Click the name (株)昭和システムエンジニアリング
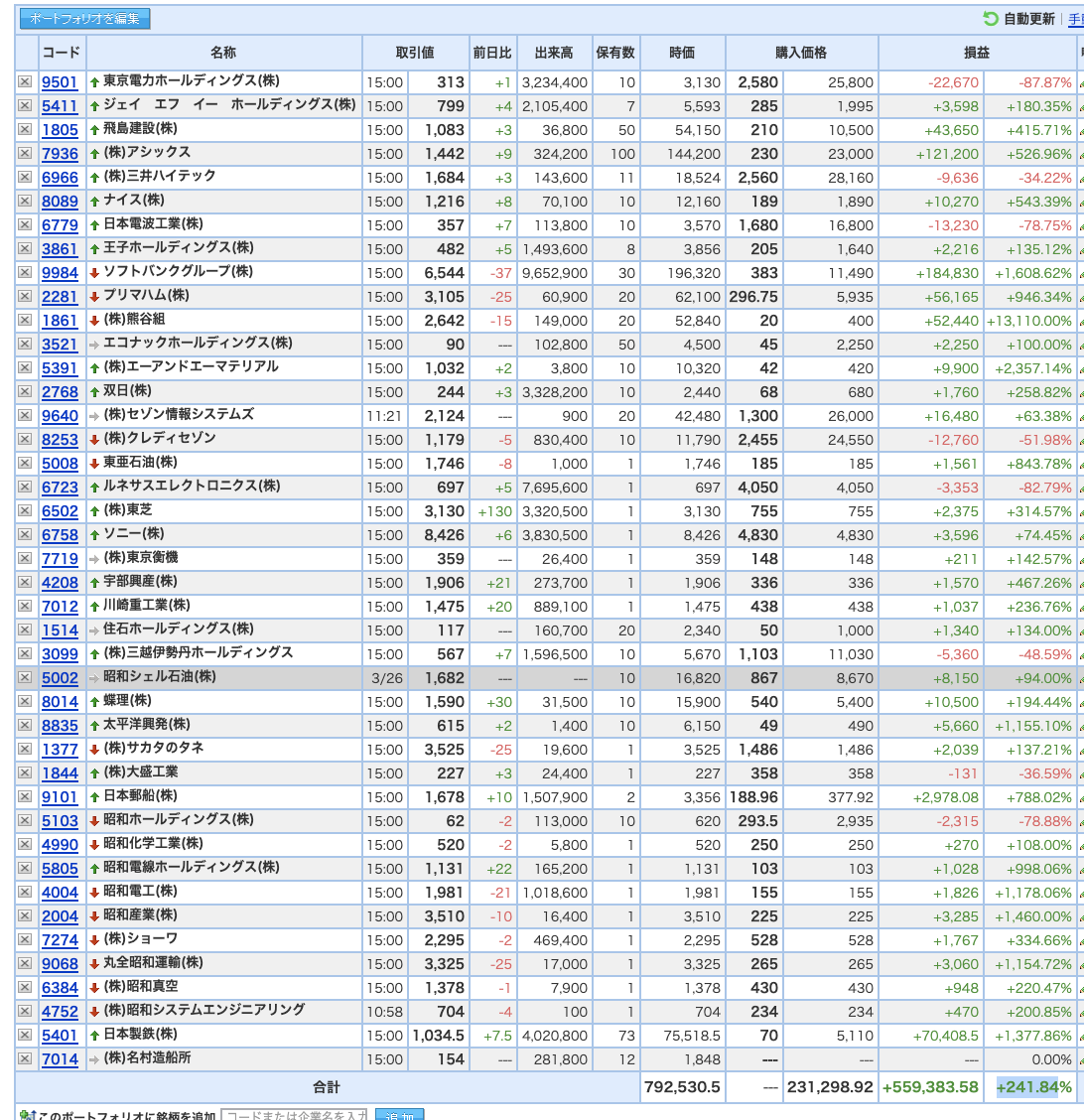1084x1120 pixels. [204, 1010]
